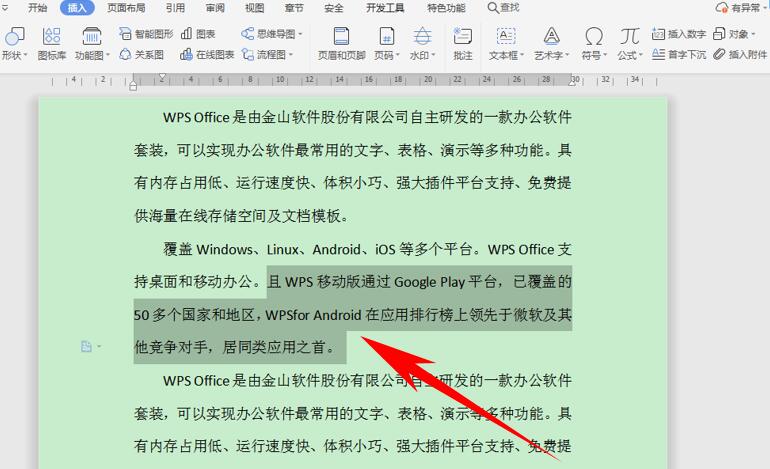Image resolution: width=770 pixels, height=469 pixels.
Task: Click the 页码 page number icon
Action: pos(386,37)
